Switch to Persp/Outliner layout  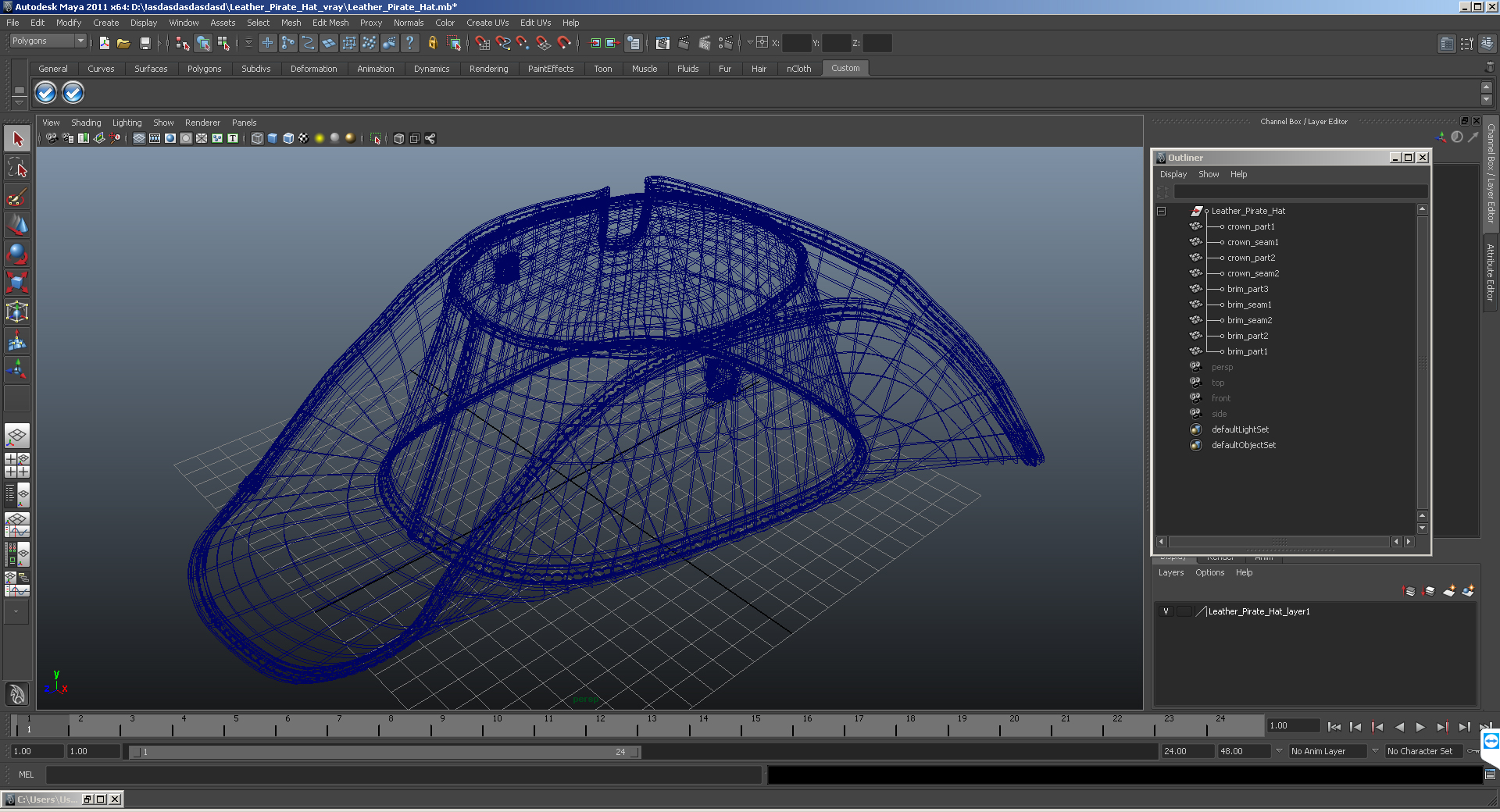tap(17, 495)
